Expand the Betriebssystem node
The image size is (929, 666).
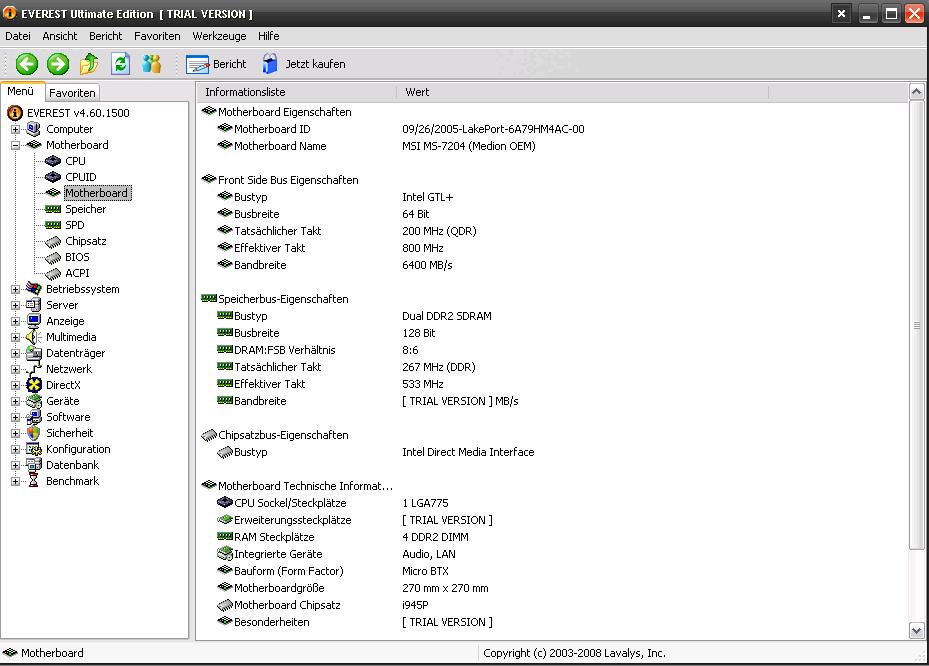click(15, 289)
